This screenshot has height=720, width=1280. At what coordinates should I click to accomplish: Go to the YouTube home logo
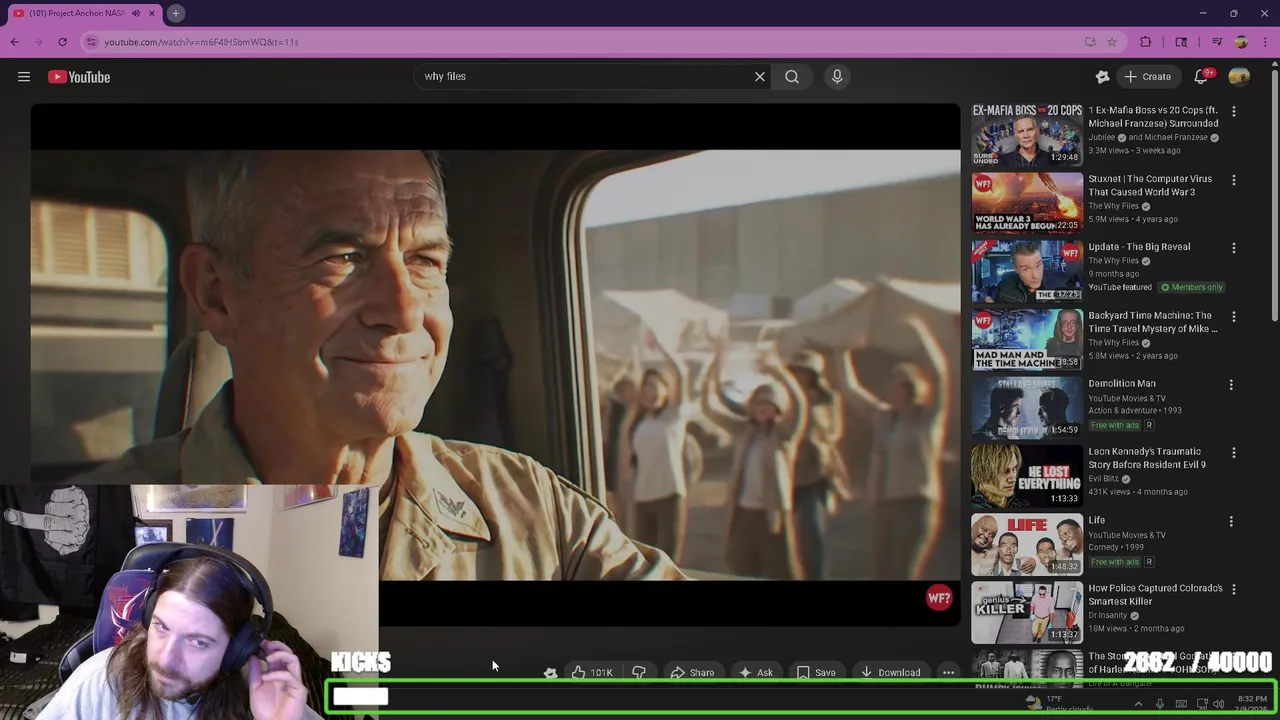tap(79, 77)
